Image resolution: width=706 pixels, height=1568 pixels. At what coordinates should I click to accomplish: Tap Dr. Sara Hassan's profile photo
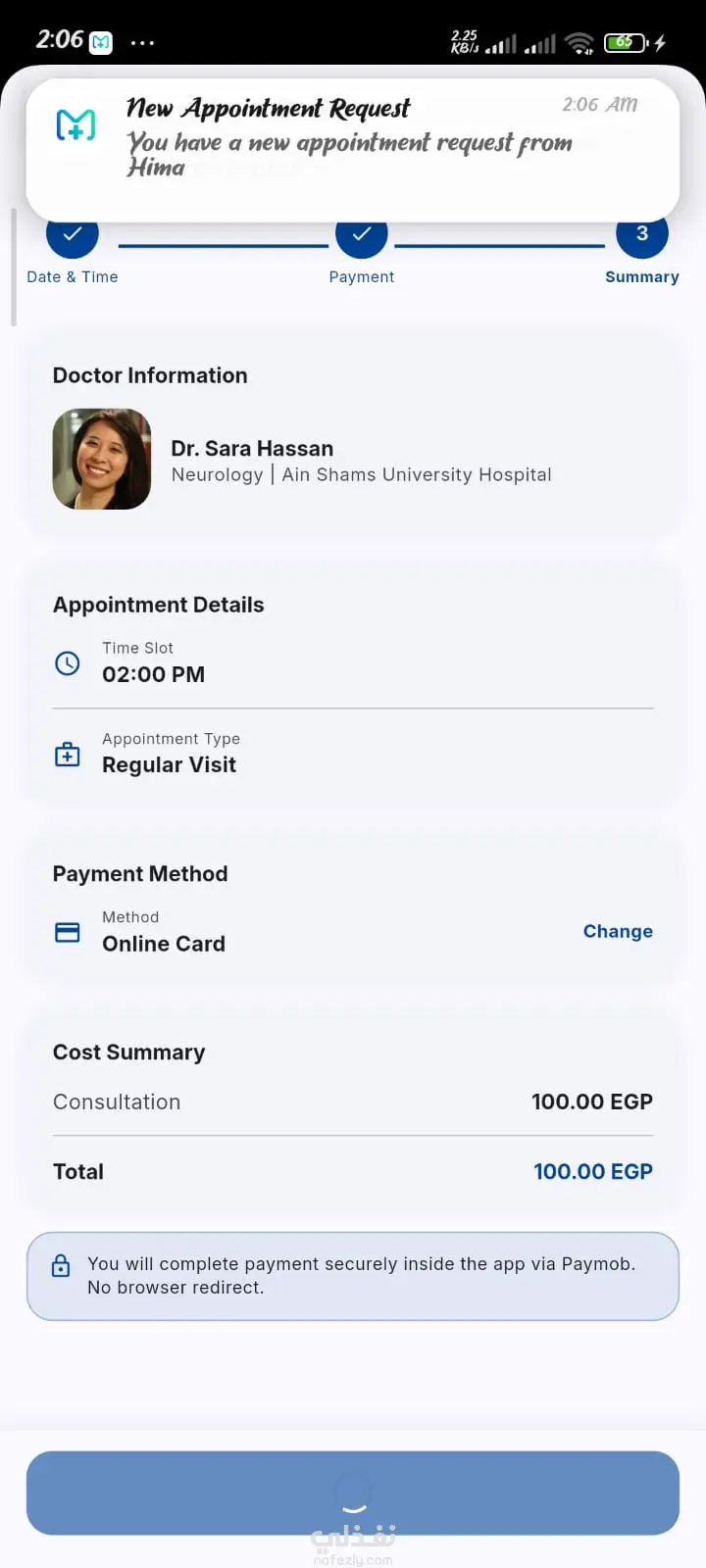(102, 459)
